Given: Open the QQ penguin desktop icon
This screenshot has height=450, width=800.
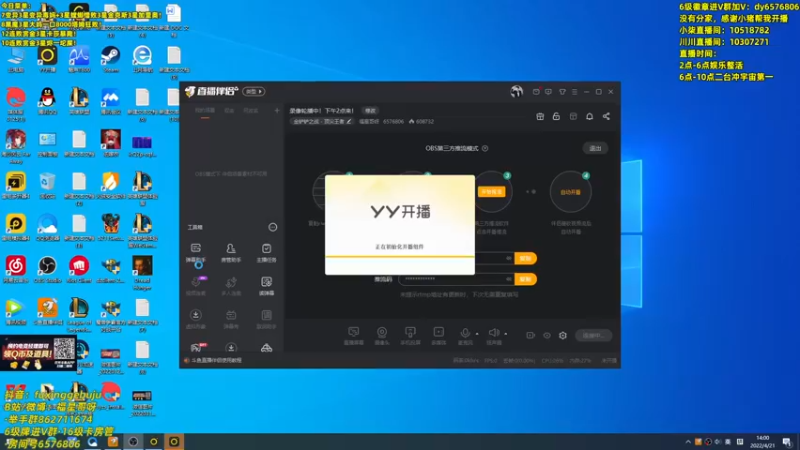Looking at the screenshot, I should coord(47,101).
